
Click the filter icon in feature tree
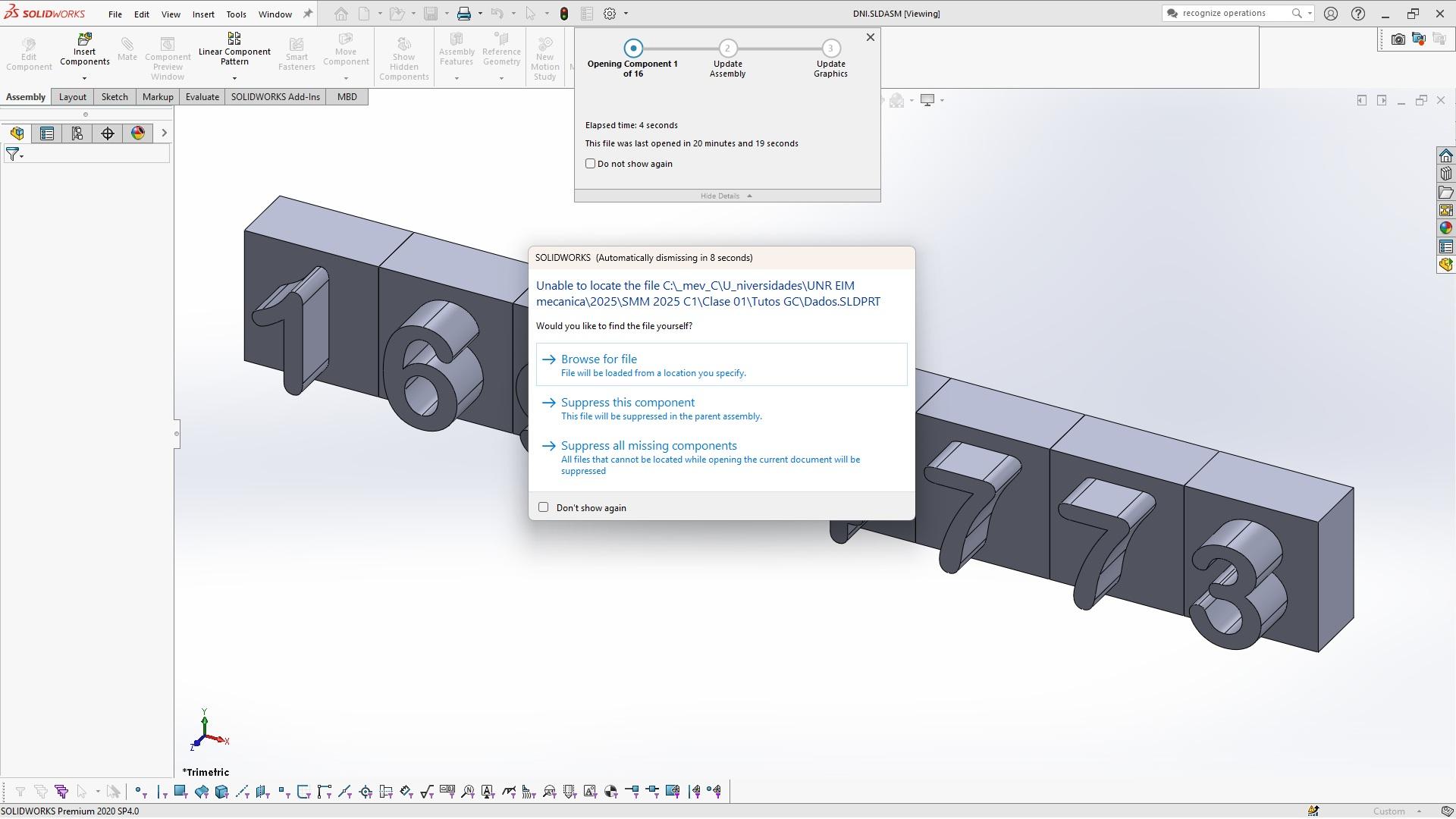(14, 154)
